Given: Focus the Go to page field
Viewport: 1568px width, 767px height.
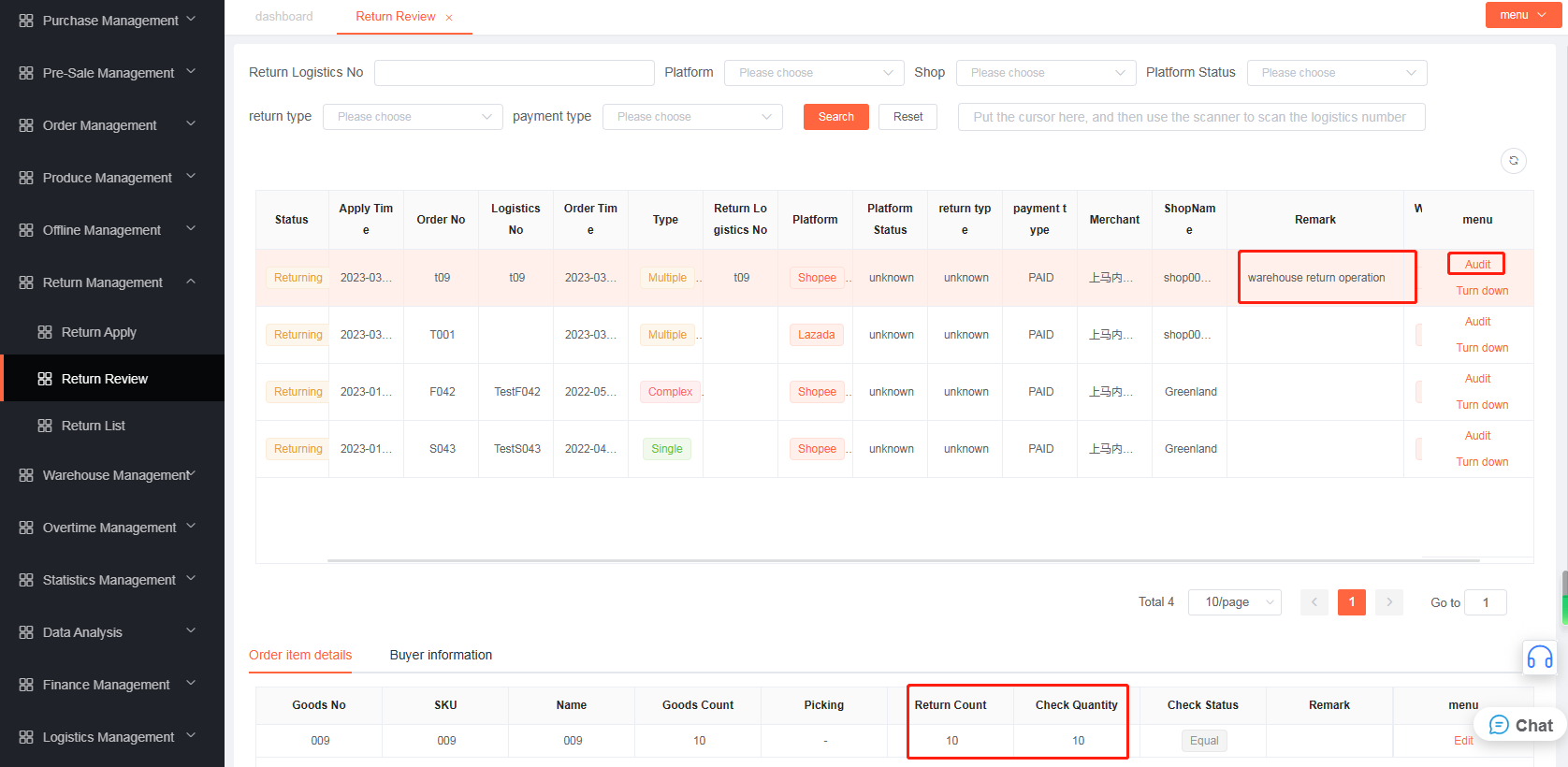Looking at the screenshot, I should point(1485,602).
